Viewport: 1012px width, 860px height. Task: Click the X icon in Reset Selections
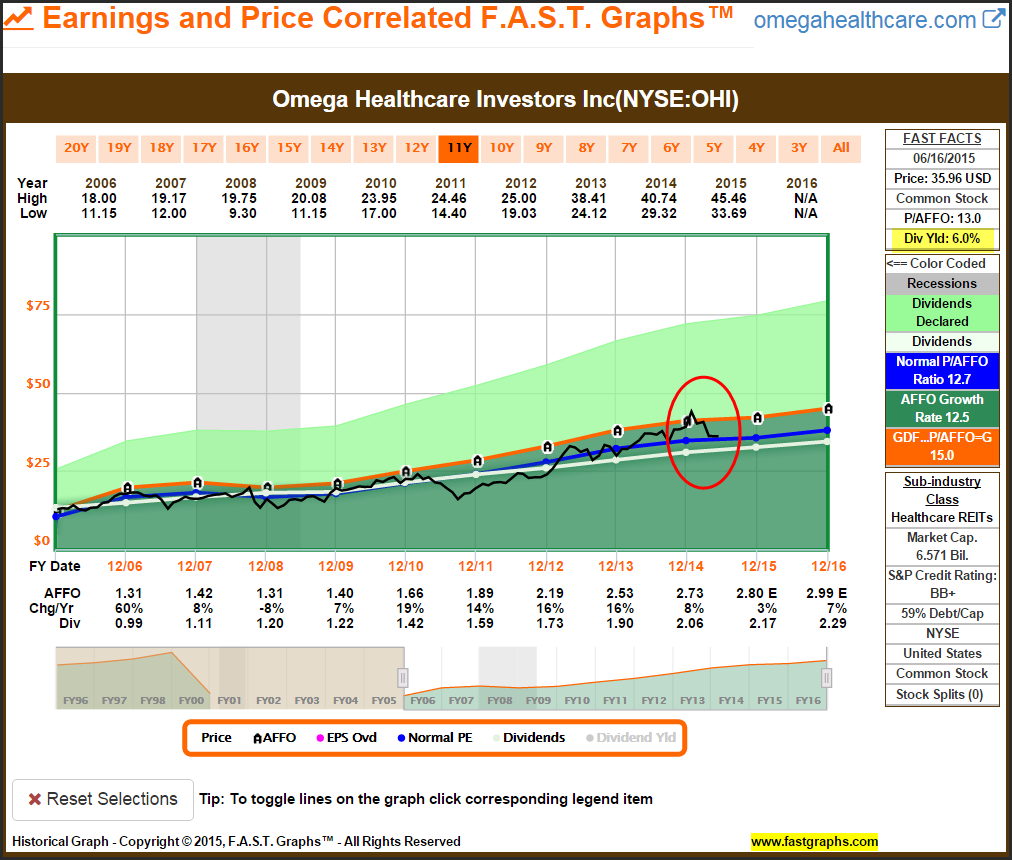(x=34, y=799)
